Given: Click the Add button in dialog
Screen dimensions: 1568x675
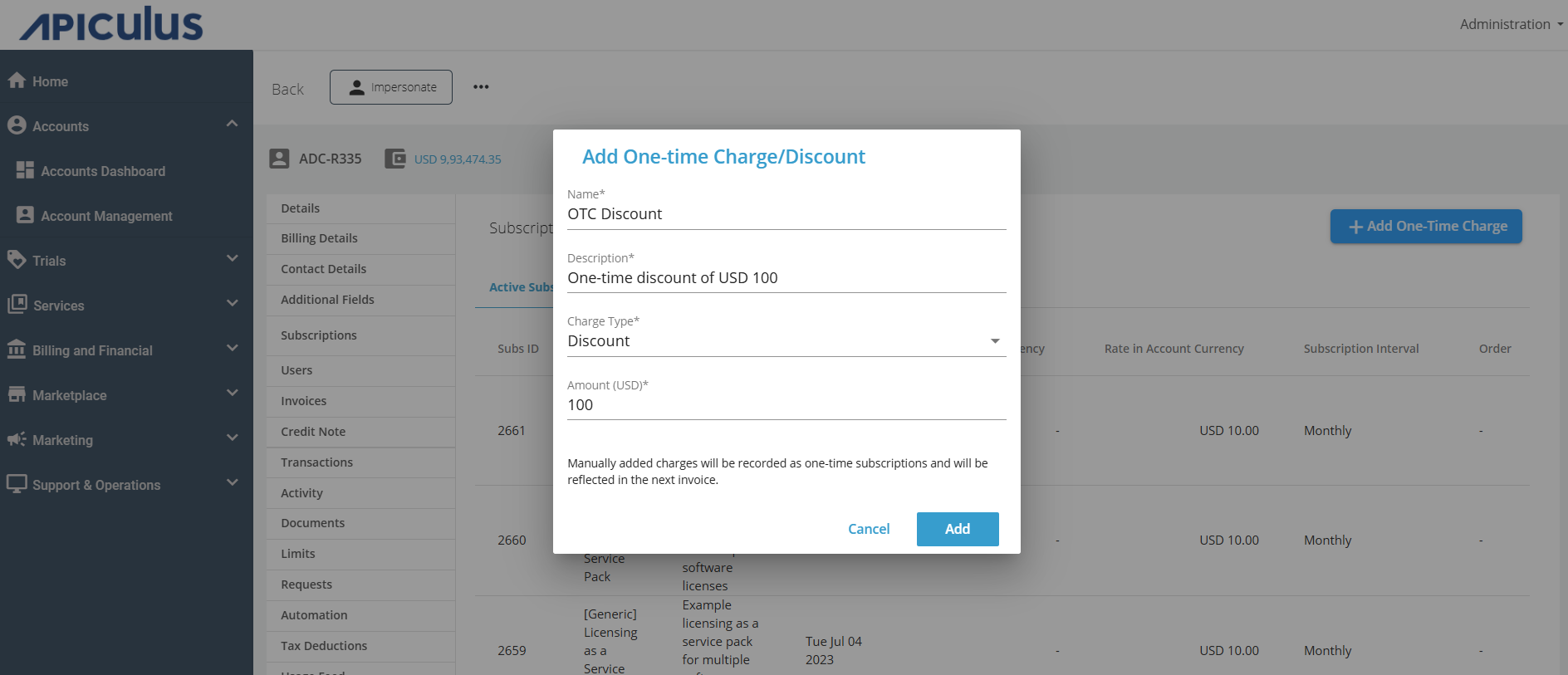Looking at the screenshot, I should pos(958,529).
